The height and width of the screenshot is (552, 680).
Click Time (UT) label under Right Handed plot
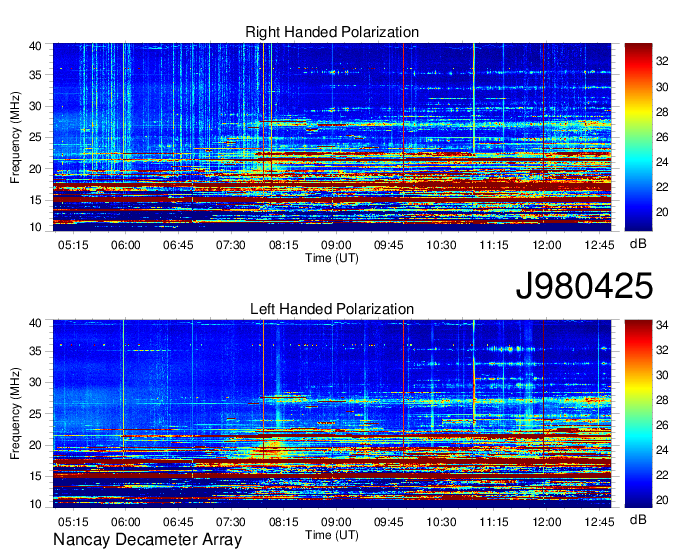(332, 258)
